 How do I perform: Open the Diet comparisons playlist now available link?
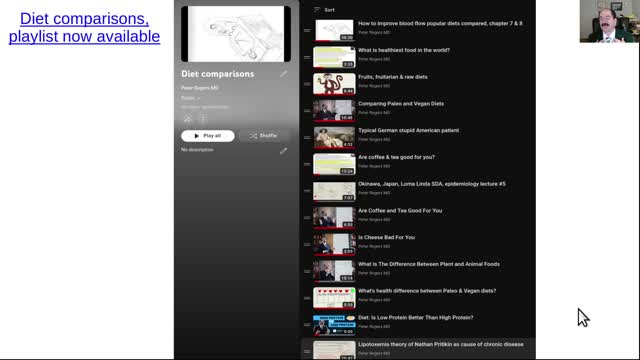click(x=84, y=27)
